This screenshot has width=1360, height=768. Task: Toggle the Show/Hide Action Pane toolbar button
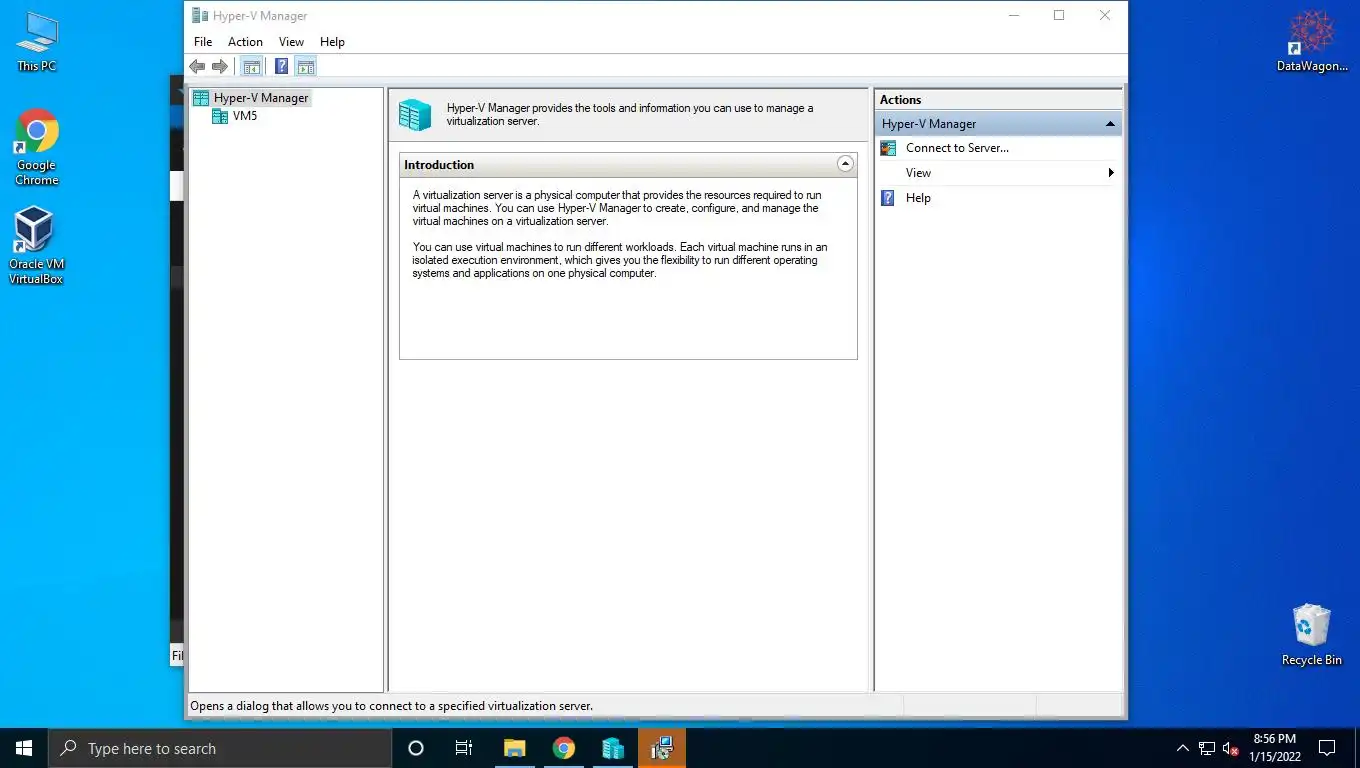[306, 66]
